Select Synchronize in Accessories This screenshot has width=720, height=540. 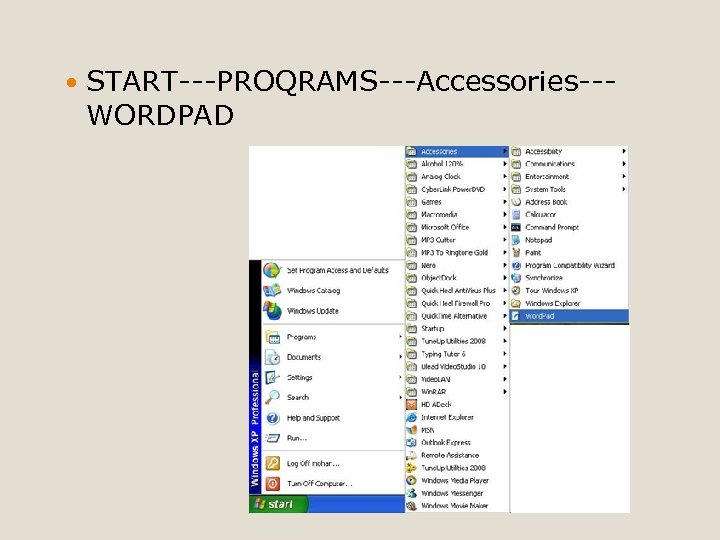(569, 278)
